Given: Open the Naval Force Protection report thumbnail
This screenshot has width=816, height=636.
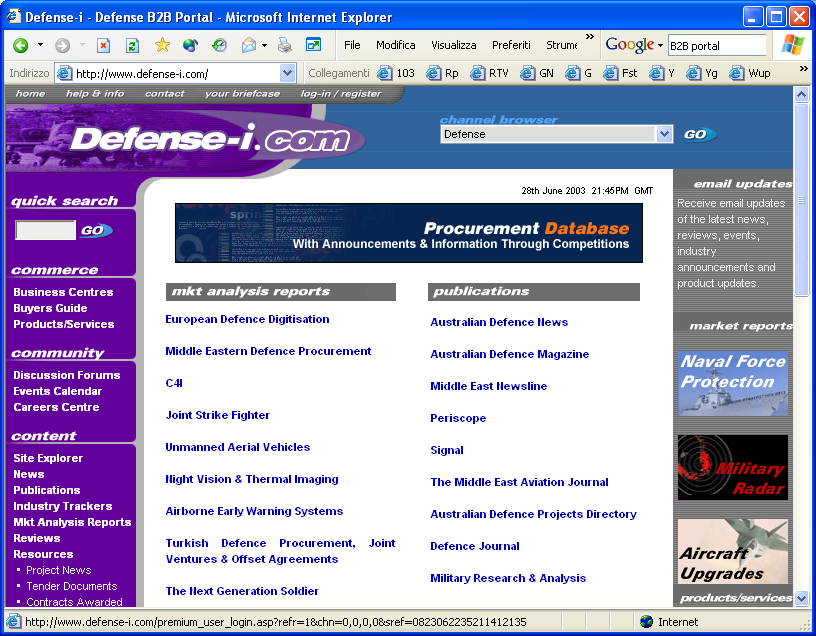Looking at the screenshot, I should click(x=733, y=383).
